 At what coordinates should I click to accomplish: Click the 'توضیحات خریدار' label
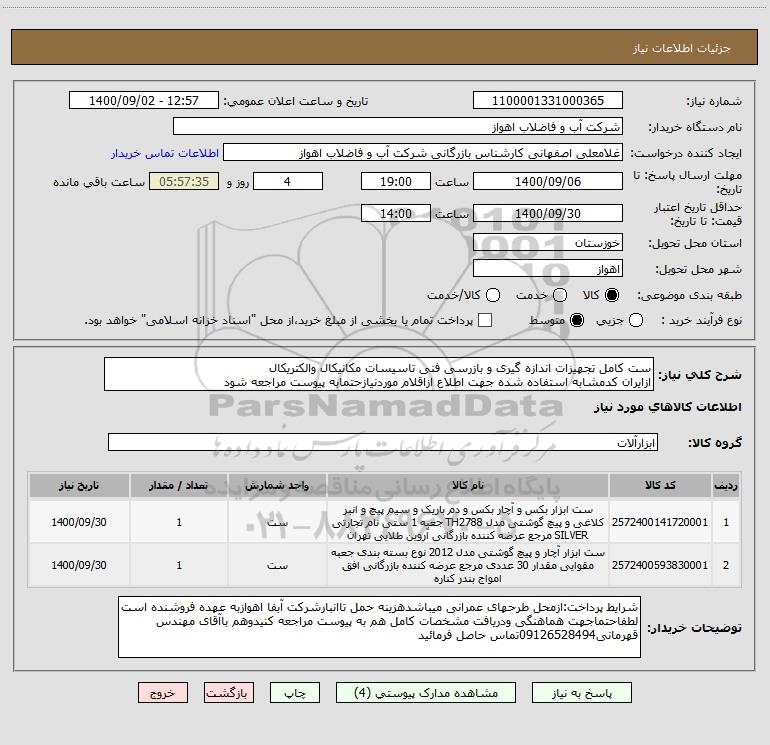tap(694, 628)
